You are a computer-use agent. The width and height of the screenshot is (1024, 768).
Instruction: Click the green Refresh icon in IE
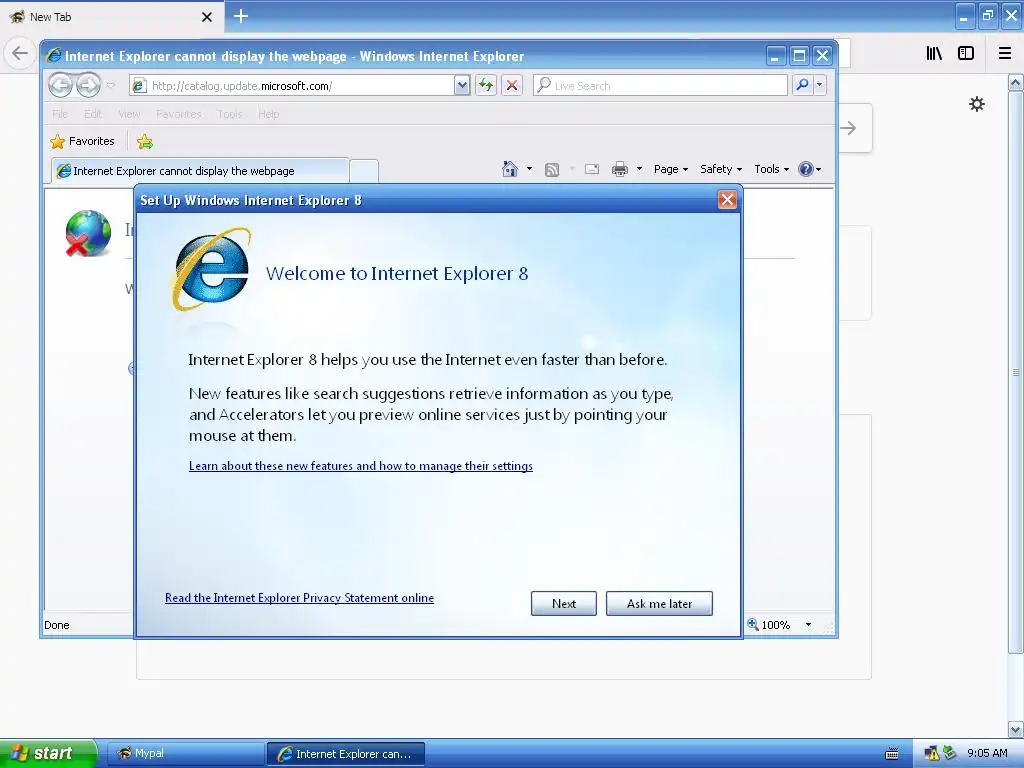(486, 85)
